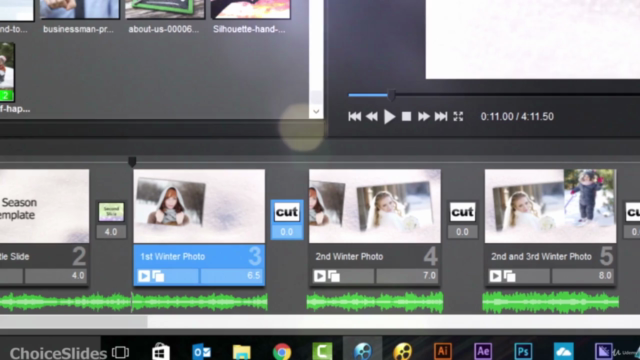Click the cut transition icon after slide 4
Image resolution: width=640 pixels, height=360 pixels.
(x=462, y=212)
